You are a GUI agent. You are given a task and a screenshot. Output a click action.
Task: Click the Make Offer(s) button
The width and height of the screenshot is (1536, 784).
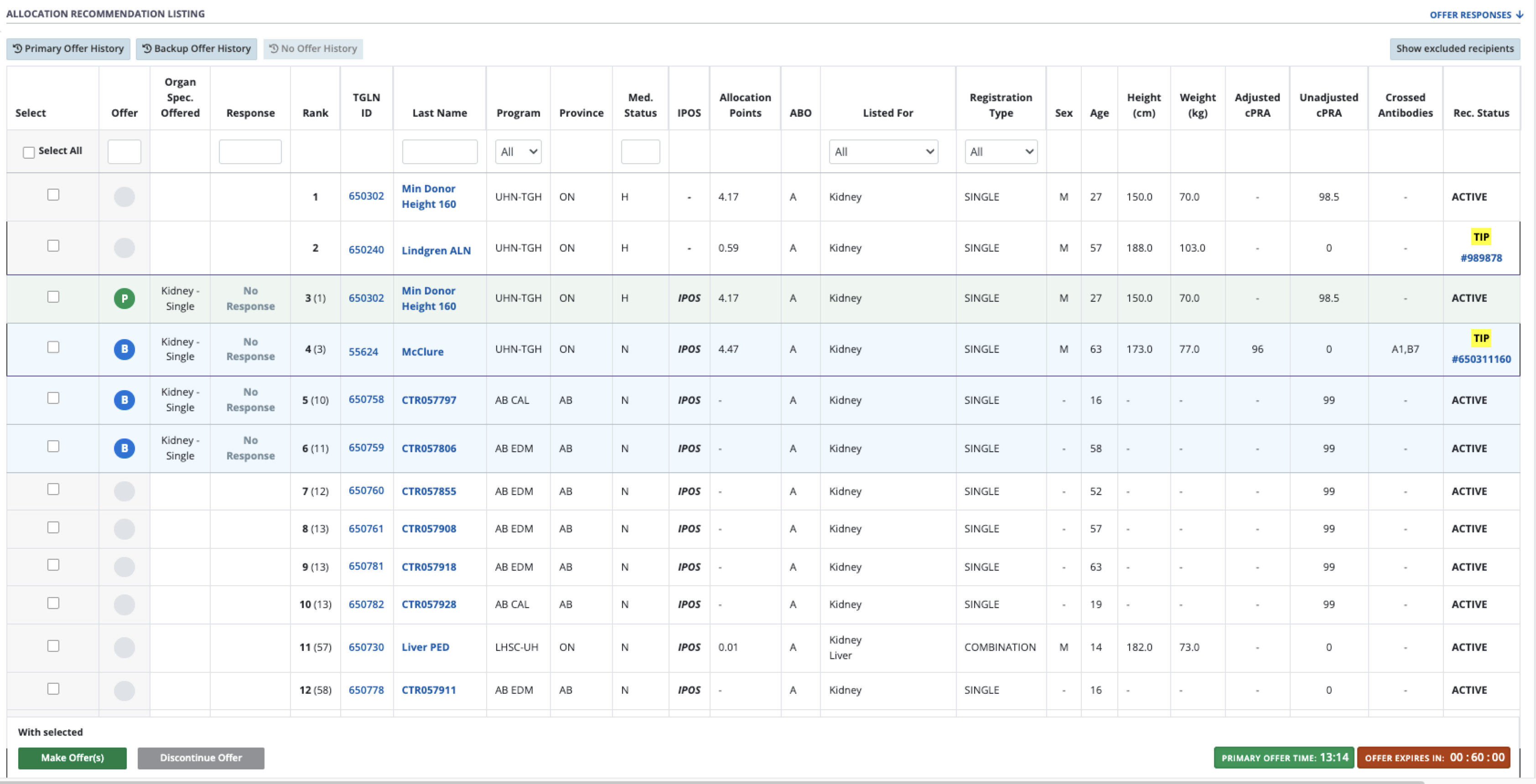point(72,758)
